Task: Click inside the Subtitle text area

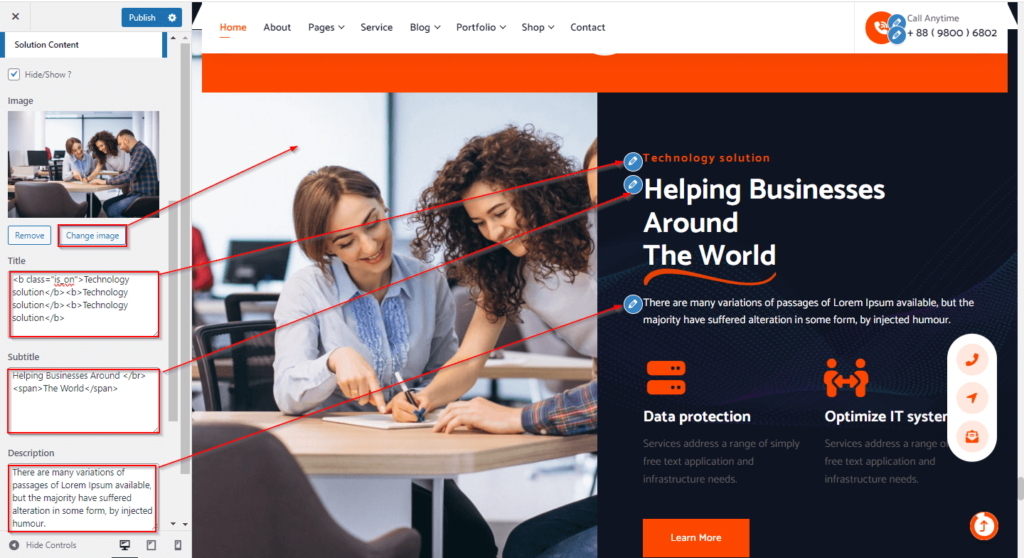Action: click(x=84, y=401)
